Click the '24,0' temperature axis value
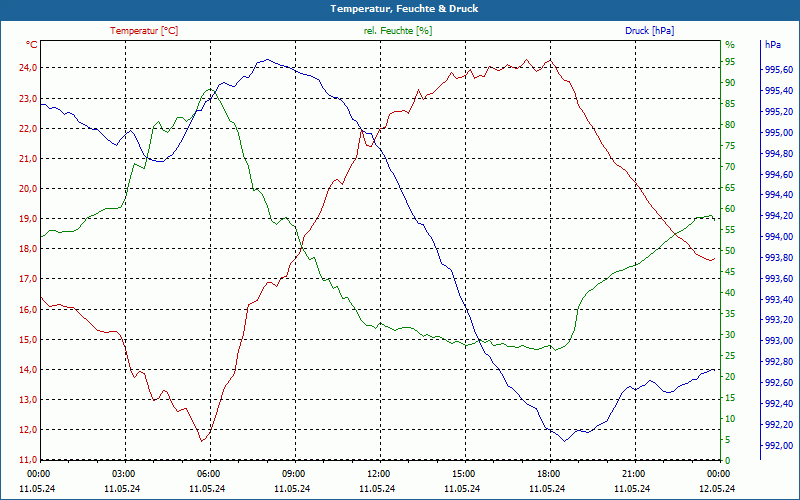800x500 pixels. click(28, 68)
